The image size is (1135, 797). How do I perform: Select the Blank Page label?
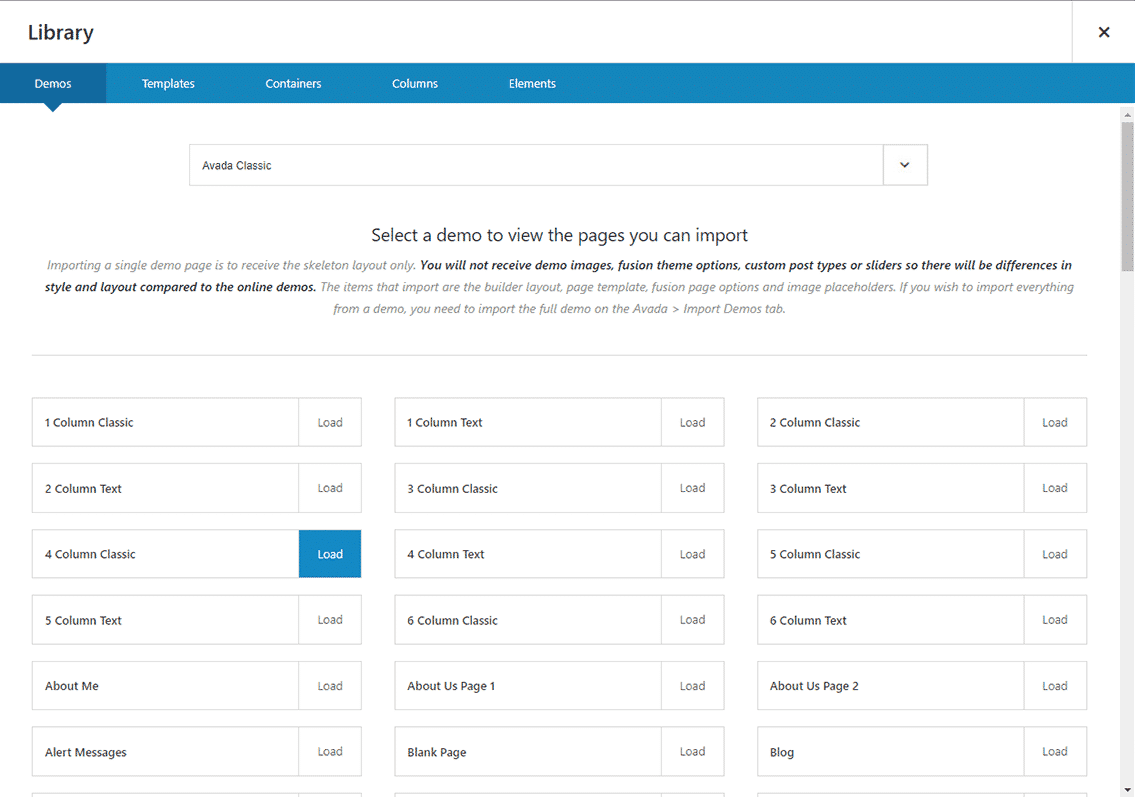436,752
